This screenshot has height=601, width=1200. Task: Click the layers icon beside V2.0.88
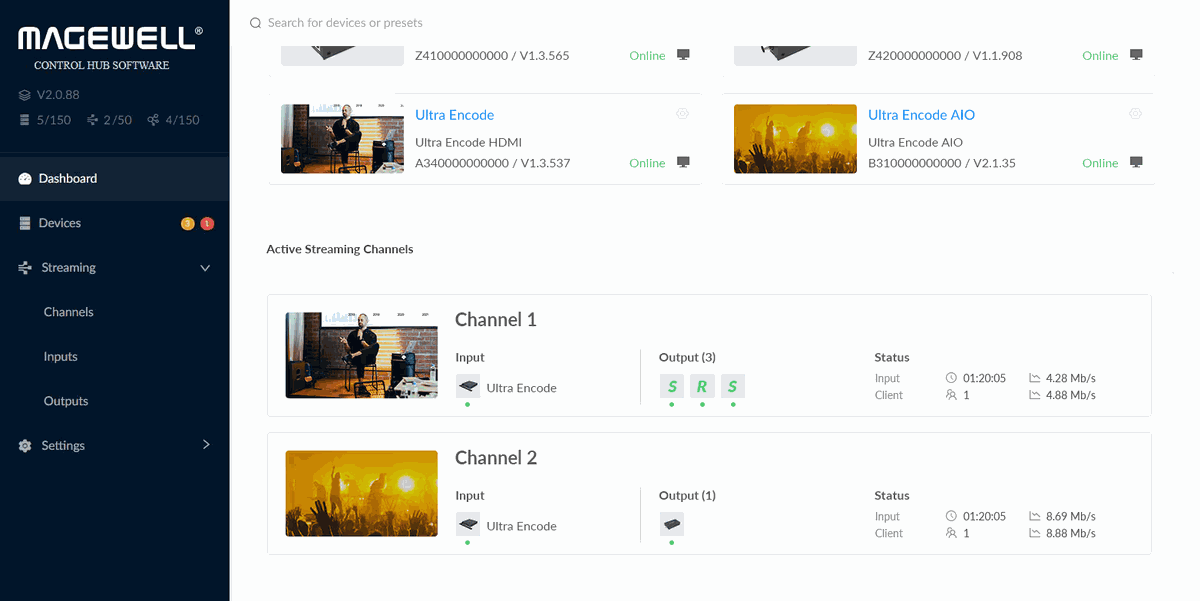tap(25, 95)
